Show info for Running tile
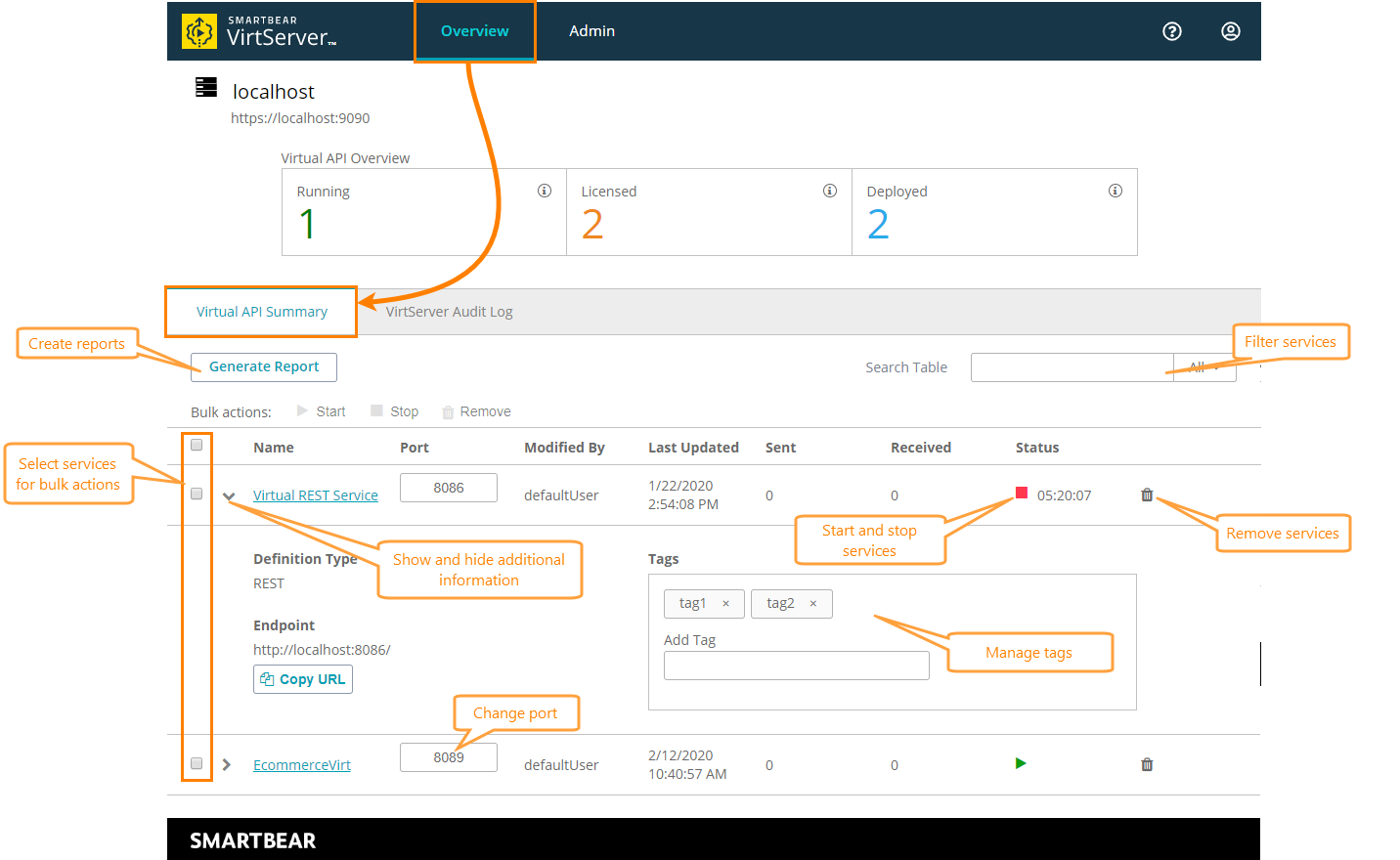Image resolution: width=1400 pixels, height=860 pixels. point(545,191)
